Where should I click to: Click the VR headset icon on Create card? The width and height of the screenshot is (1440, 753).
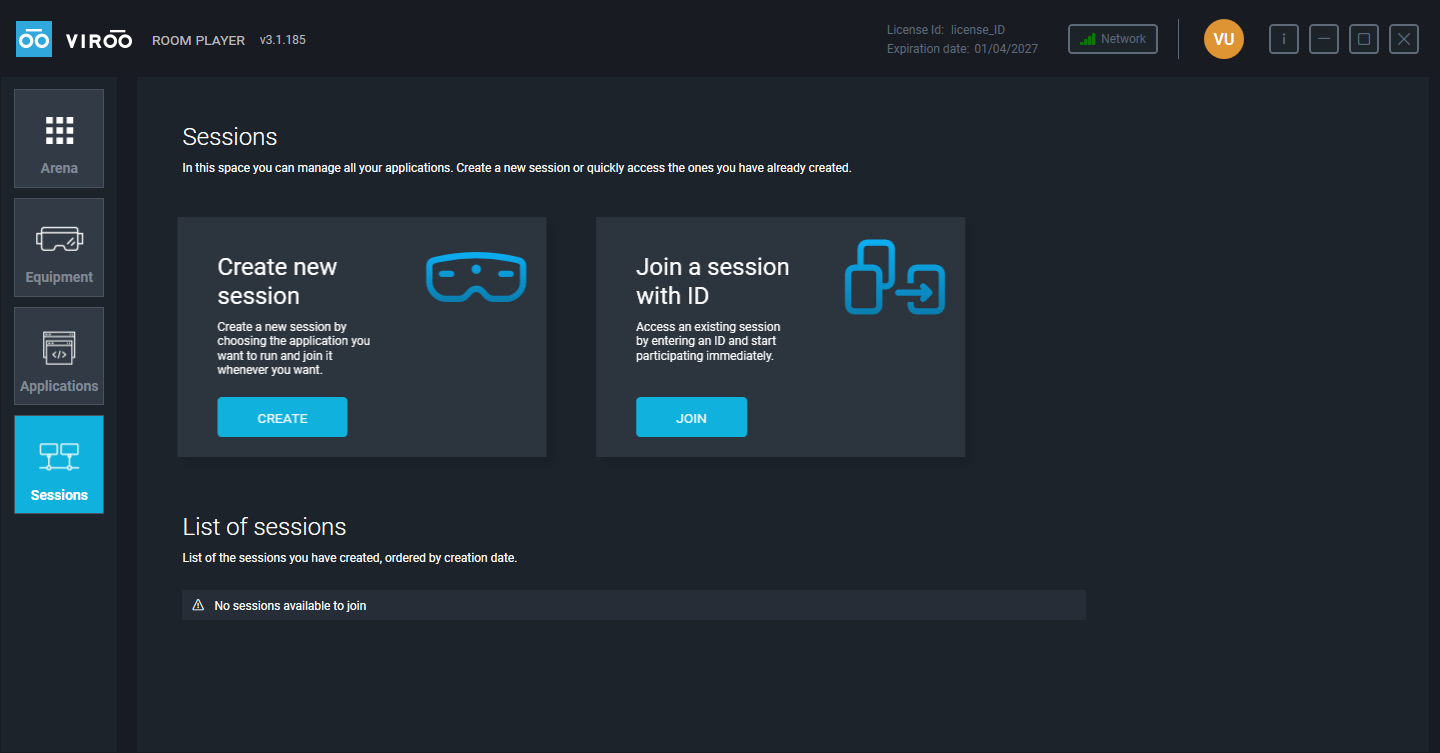tap(476, 277)
